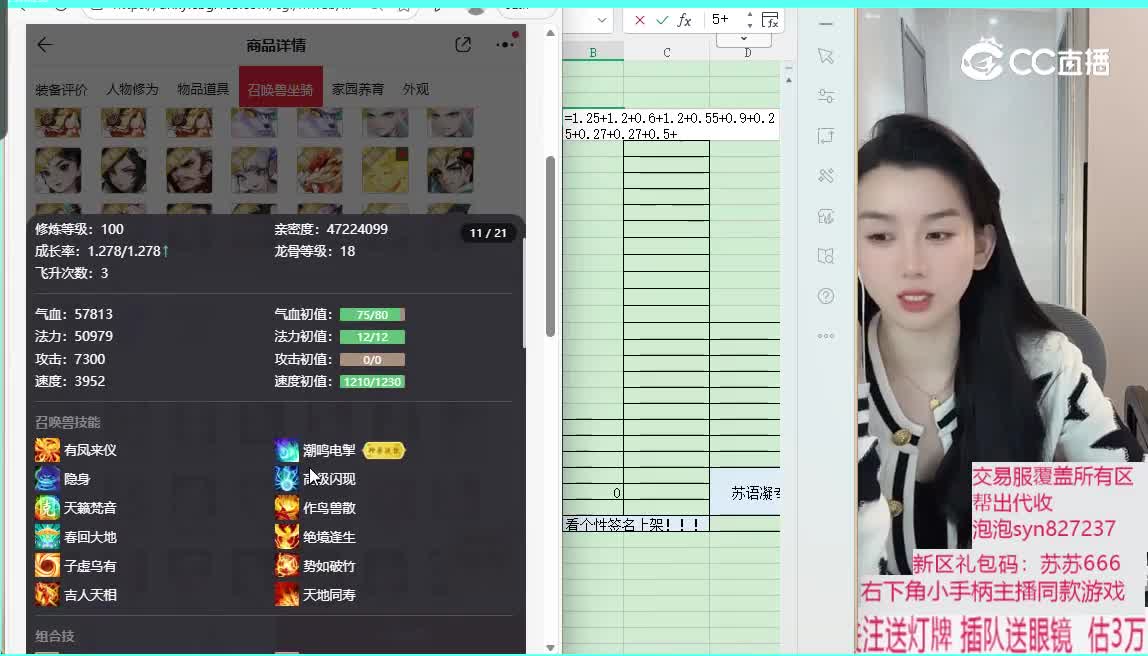This screenshot has width=1148, height=656.
Task: Click the share icon in the 商品详情 header
Action: tap(463, 45)
